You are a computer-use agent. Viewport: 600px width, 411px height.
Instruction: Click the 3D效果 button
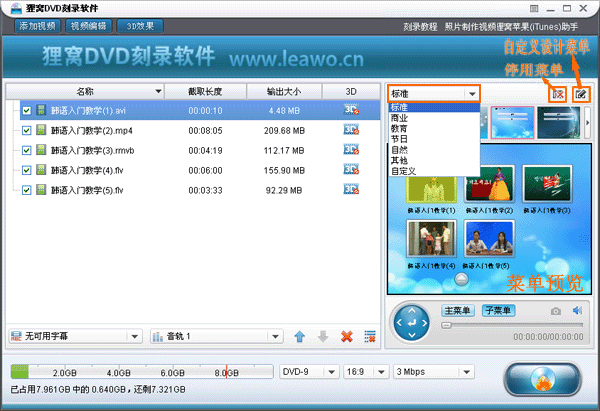(x=140, y=26)
